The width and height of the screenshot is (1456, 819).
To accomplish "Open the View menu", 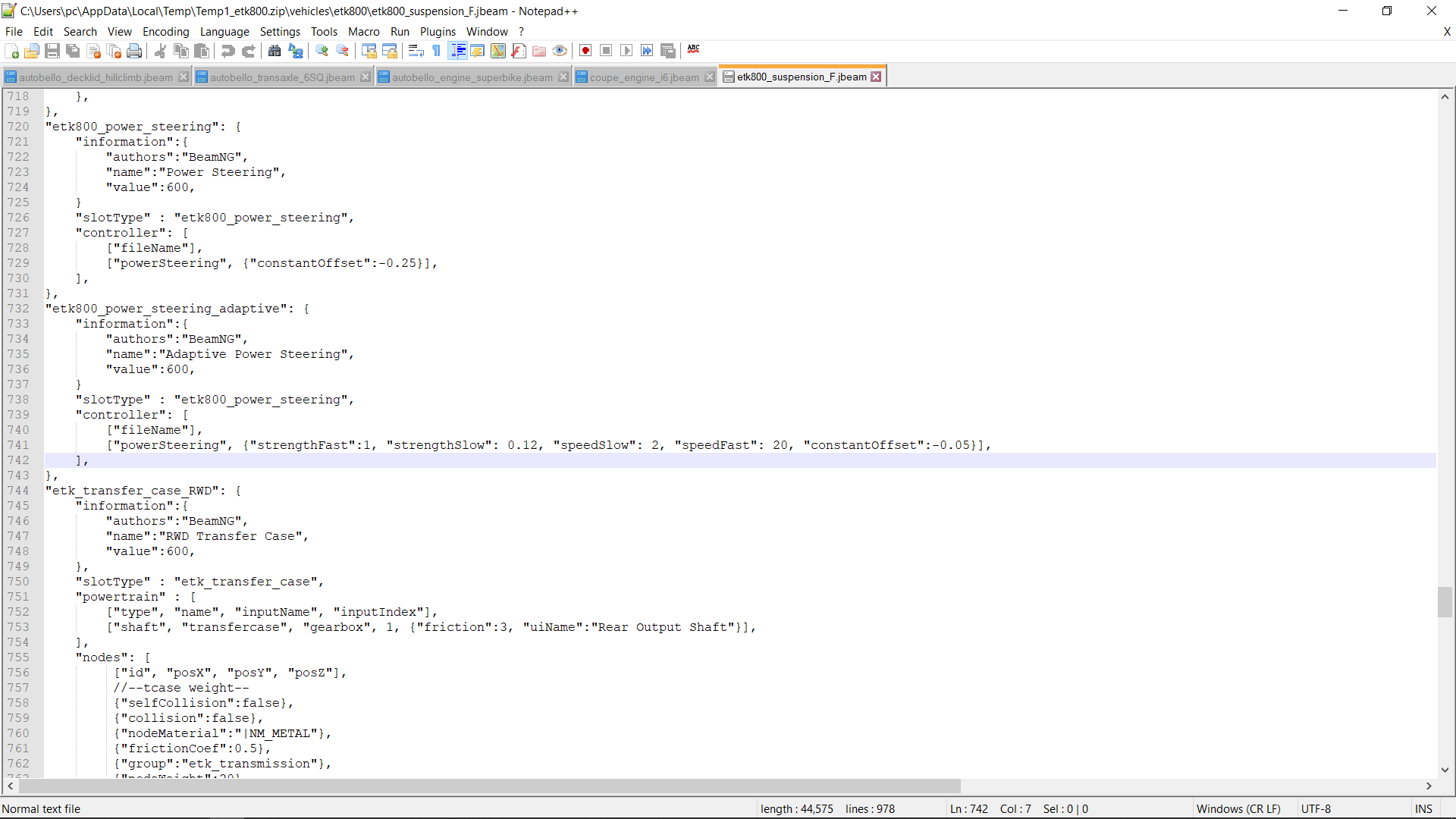I will [120, 32].
